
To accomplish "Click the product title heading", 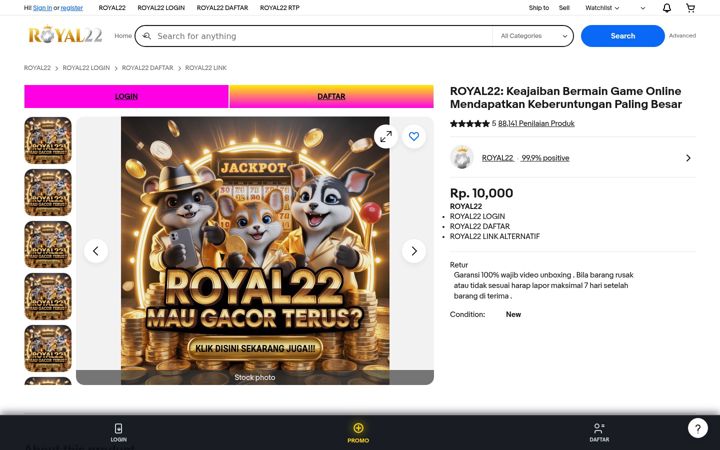I will point(566,97).
